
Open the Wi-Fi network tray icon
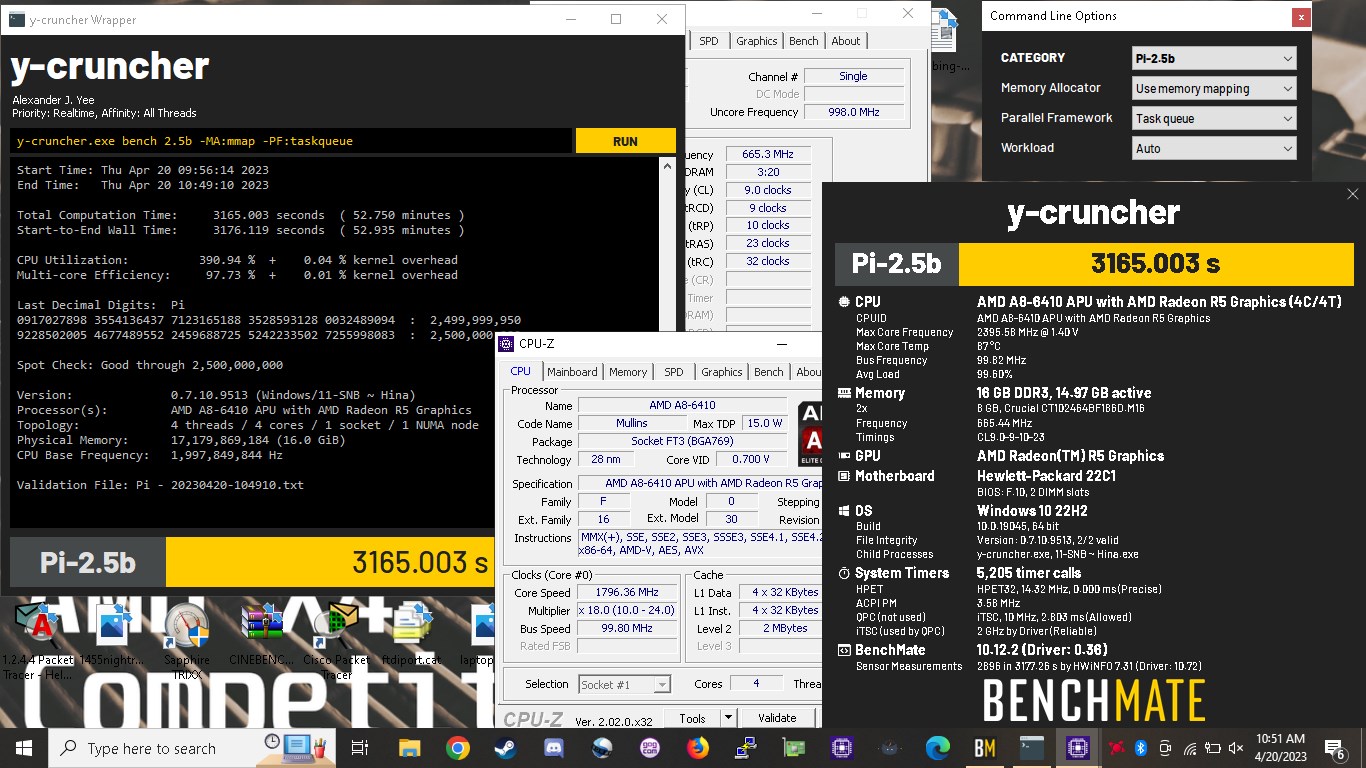point(1189,748)
